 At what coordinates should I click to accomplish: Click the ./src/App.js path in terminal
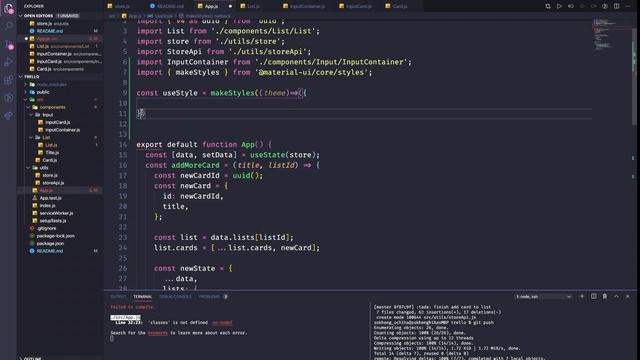tap(125, 317)
